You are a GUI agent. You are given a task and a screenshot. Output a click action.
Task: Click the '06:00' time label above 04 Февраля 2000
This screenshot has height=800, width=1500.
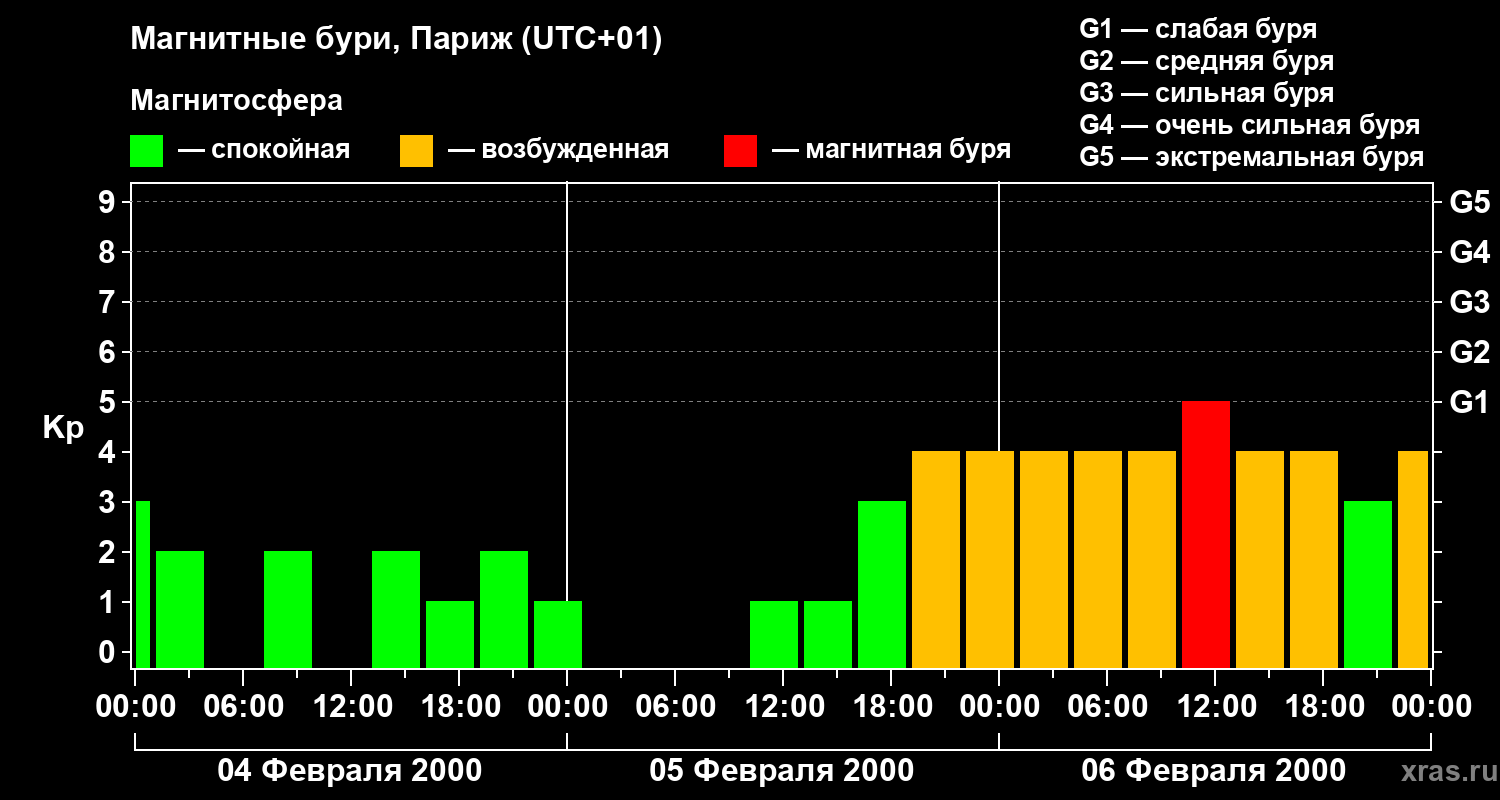coord(243,706)
